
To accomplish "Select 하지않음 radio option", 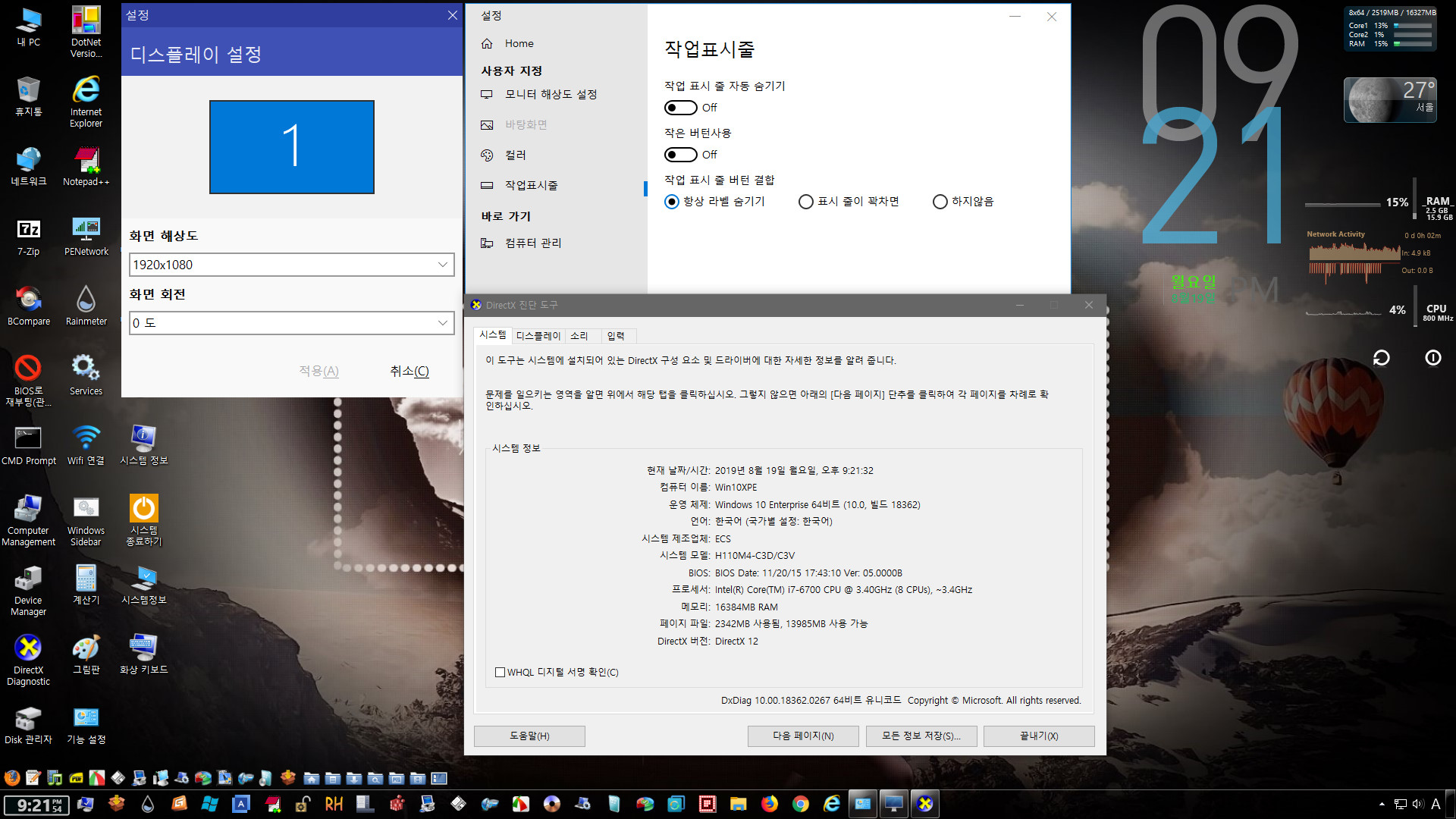I will point(940,202).
